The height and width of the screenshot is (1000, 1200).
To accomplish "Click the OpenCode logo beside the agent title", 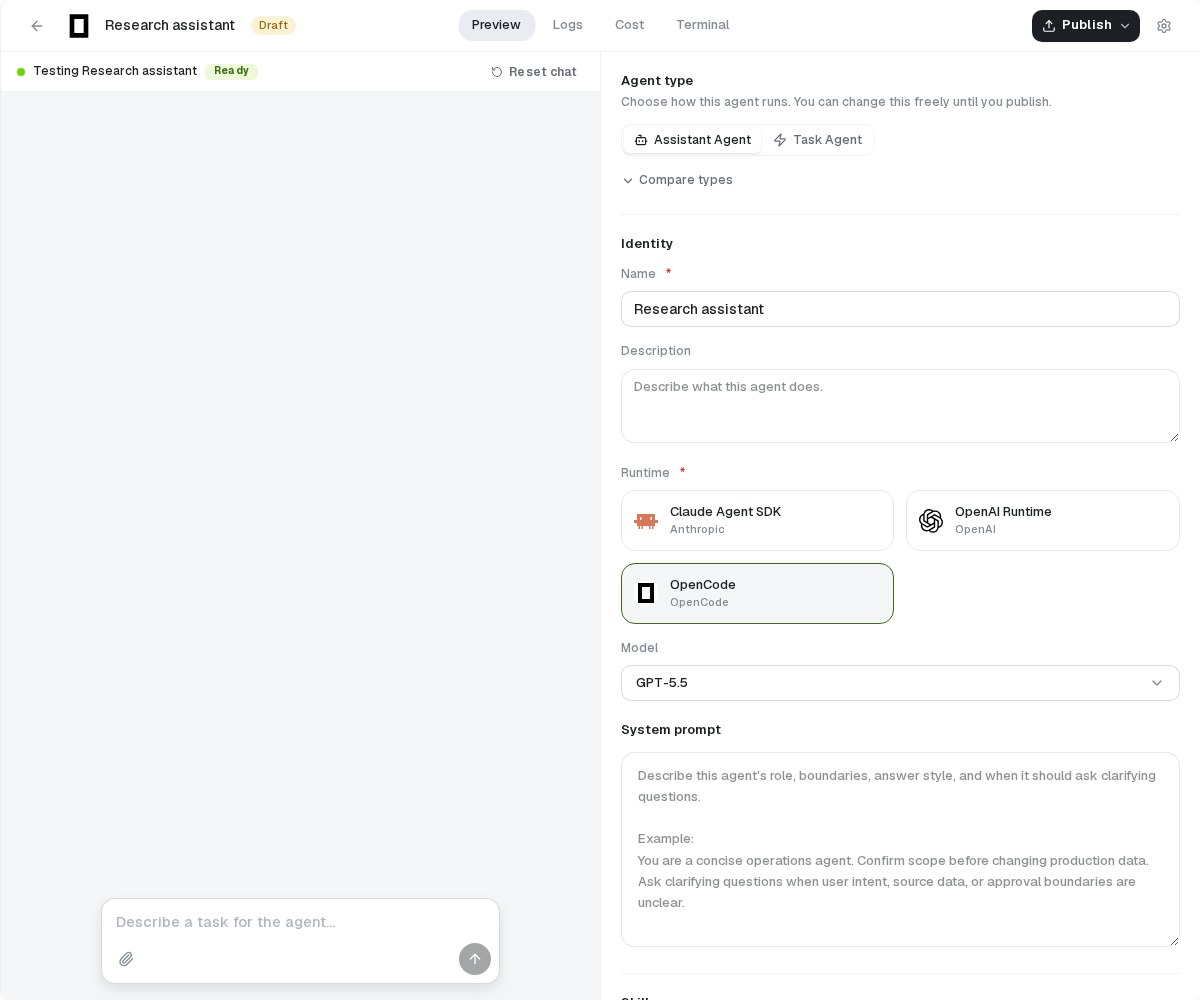I will [79, 26].
